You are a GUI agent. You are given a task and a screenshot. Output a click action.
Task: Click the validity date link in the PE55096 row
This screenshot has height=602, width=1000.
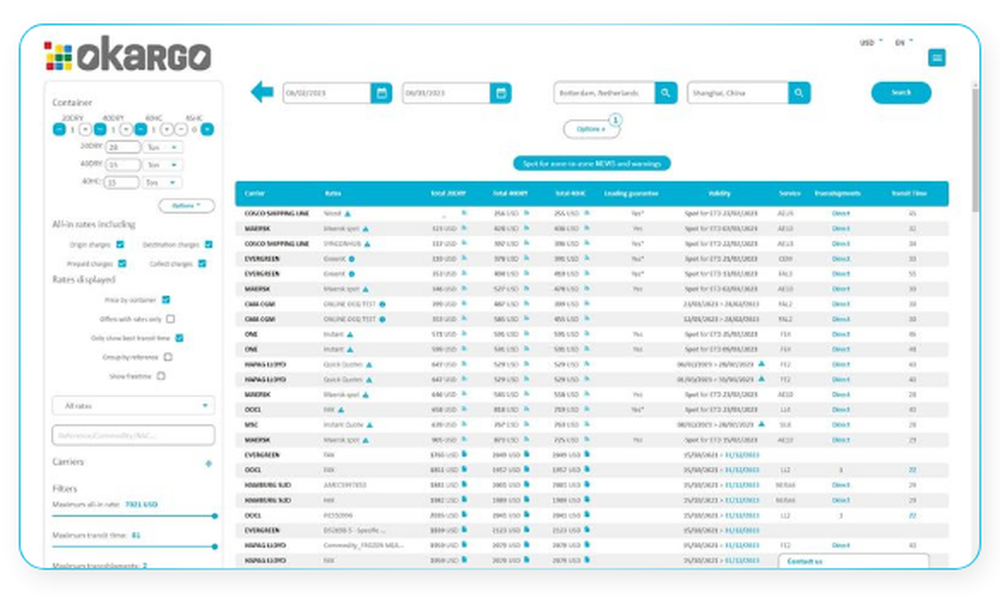[742, 515]
